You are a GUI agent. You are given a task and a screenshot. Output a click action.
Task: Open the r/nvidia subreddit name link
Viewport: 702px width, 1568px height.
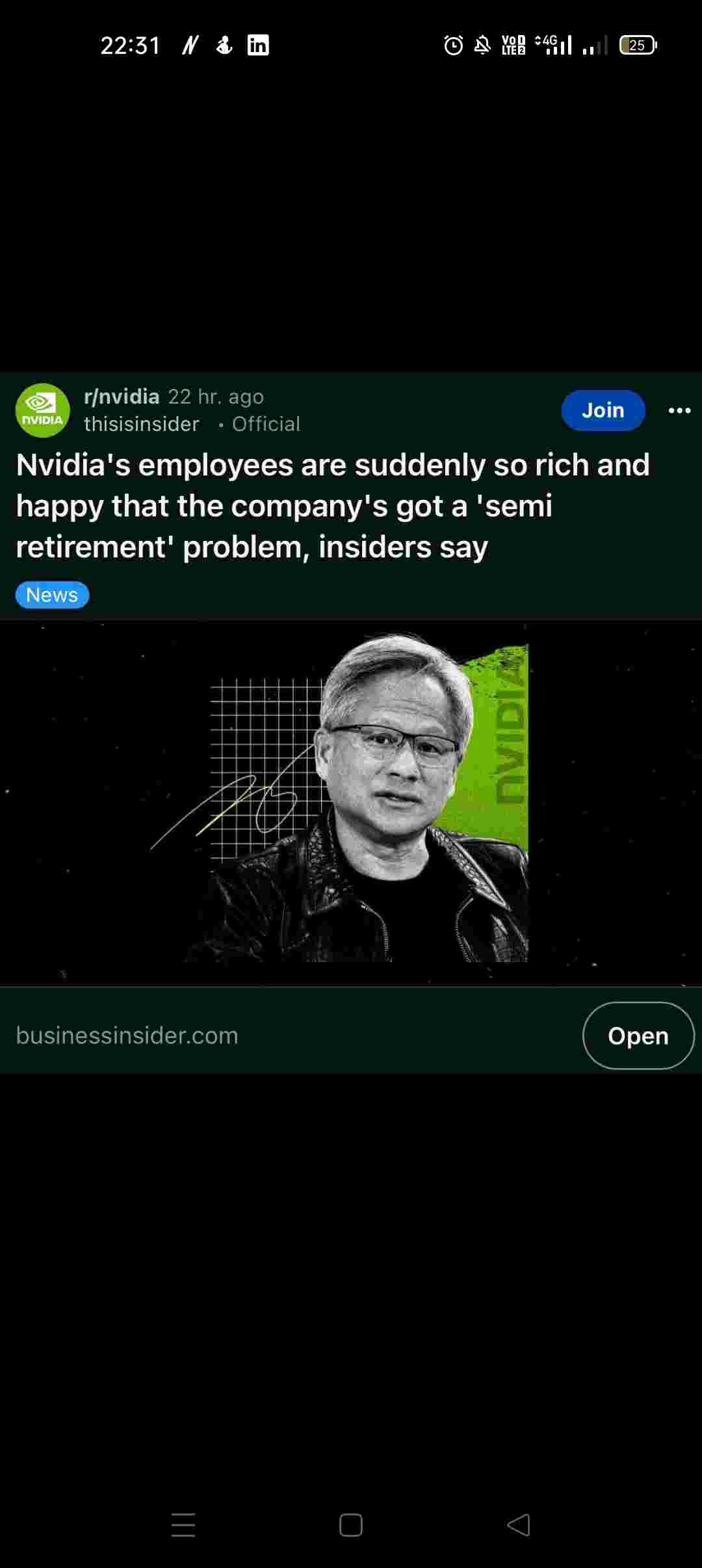[122, 397]
